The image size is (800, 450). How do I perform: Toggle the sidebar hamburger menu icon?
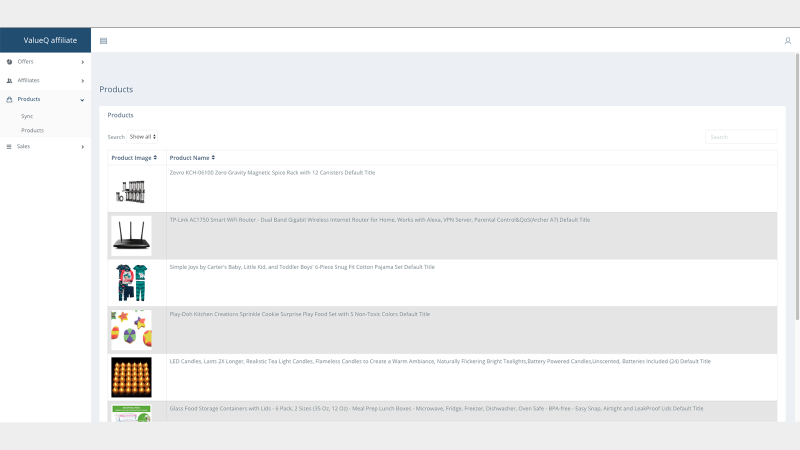click(104, 41)
